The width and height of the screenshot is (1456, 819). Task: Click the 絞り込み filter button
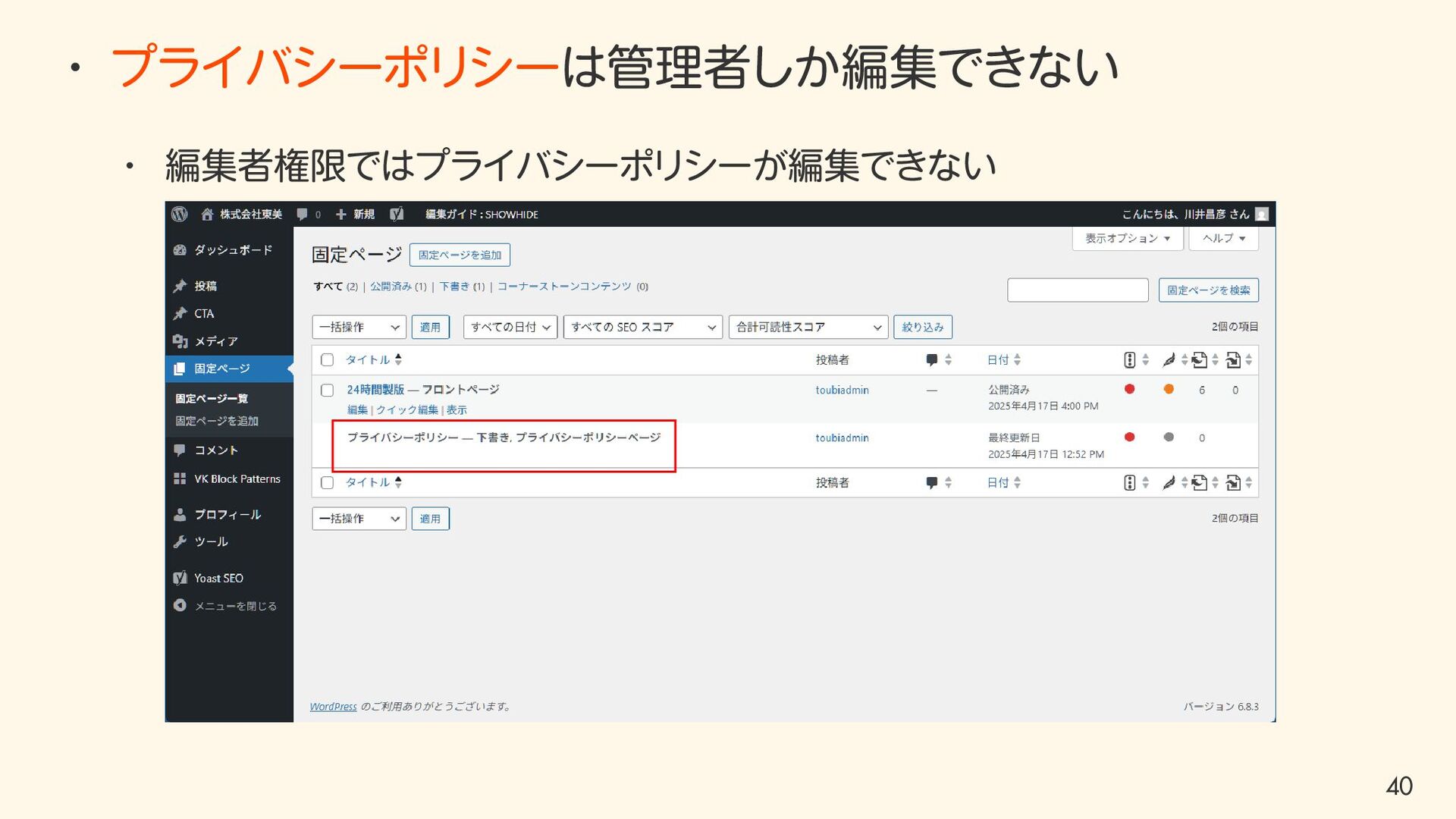tap(922, 328)
